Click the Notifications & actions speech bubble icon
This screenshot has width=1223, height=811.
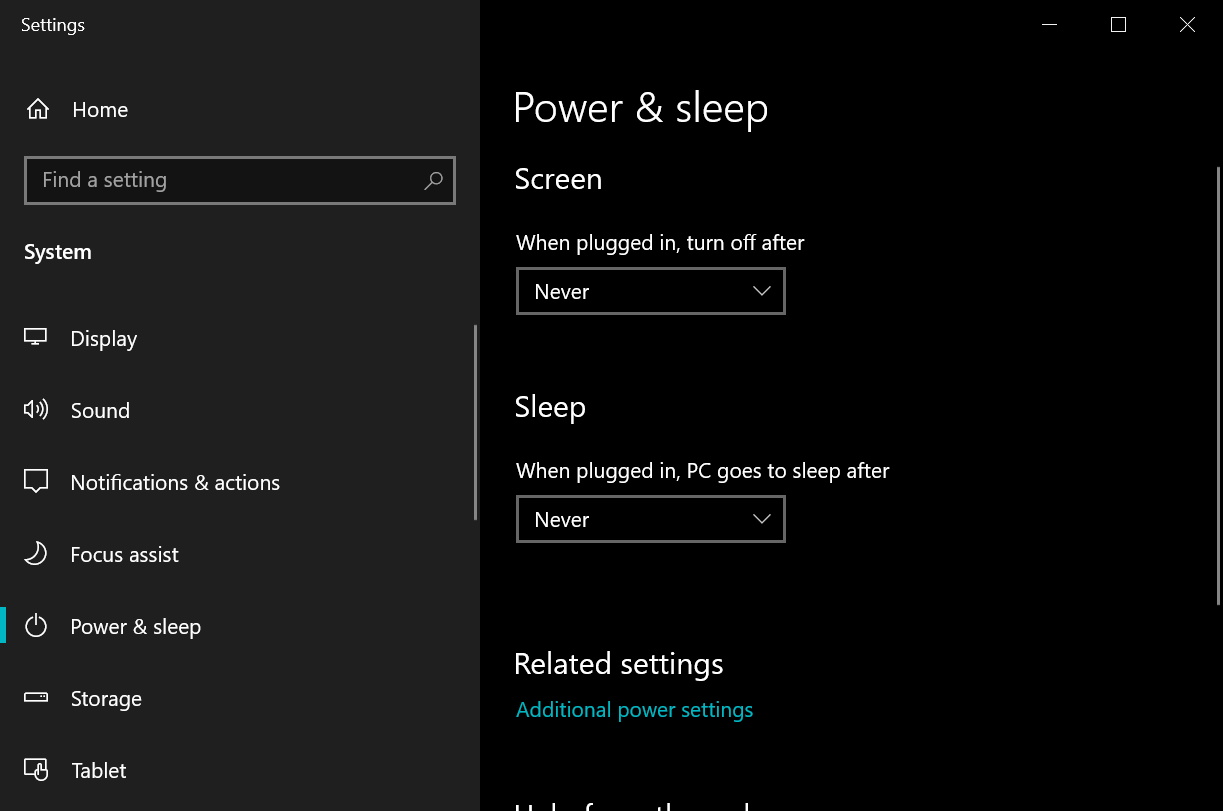(36, 482)
